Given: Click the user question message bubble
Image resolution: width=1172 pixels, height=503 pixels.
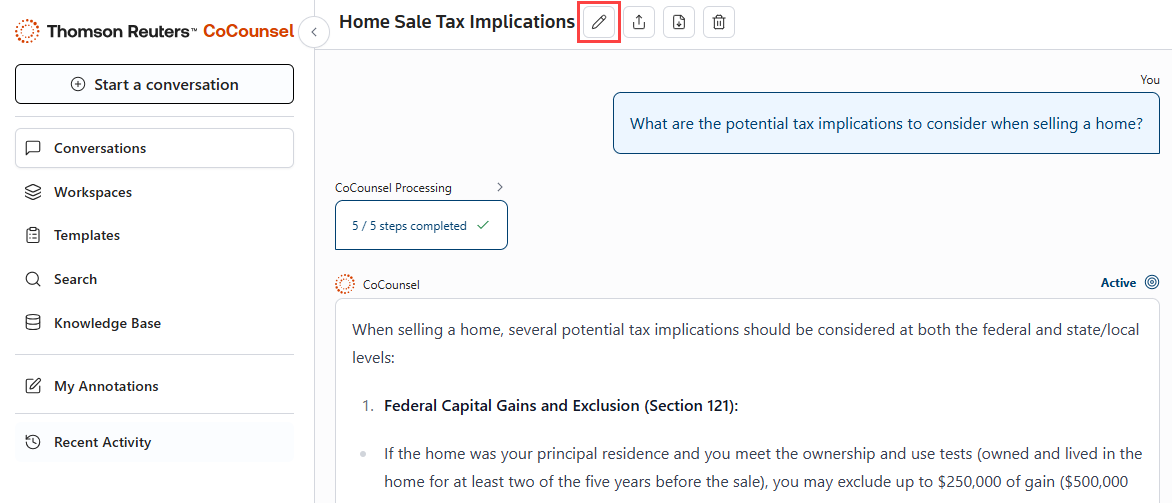Looking at the screenshot, I should click(x=886, y=124).
